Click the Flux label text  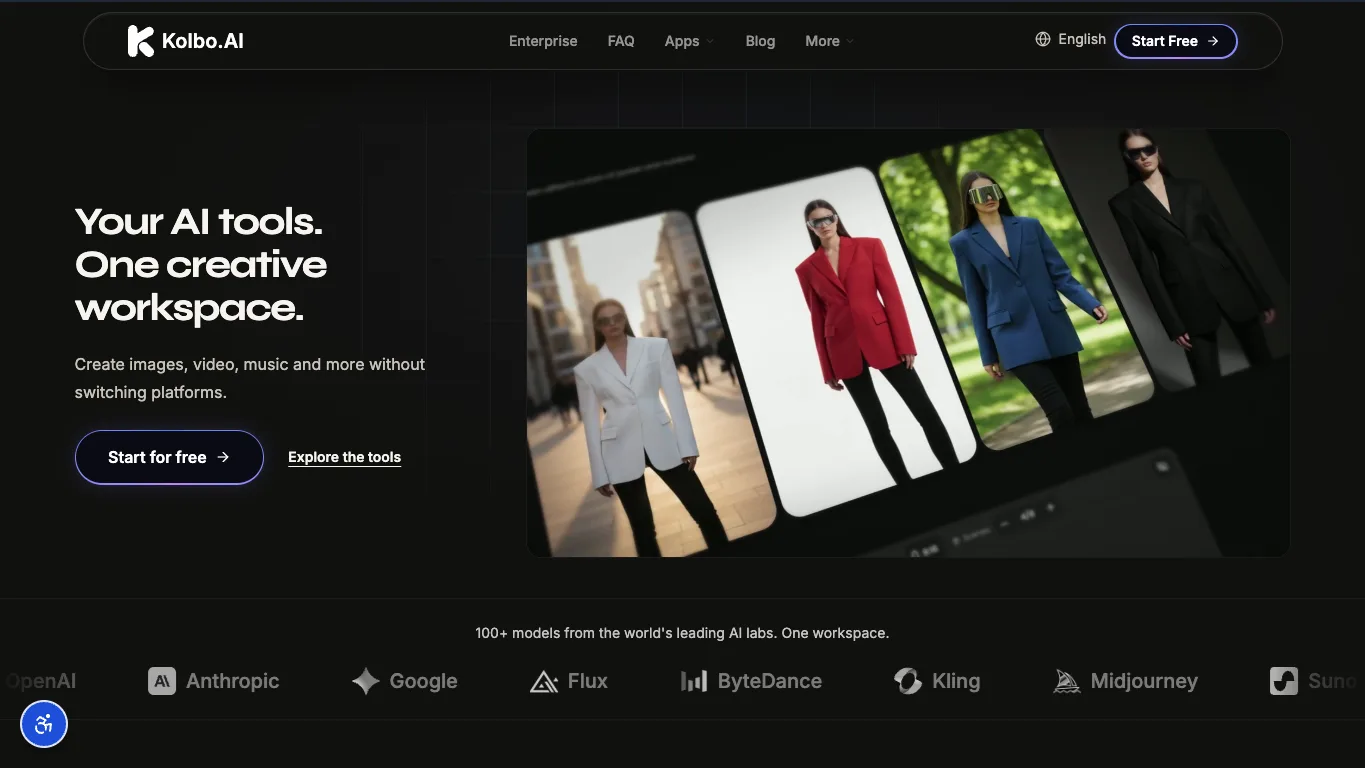click(x=588, y=681)
